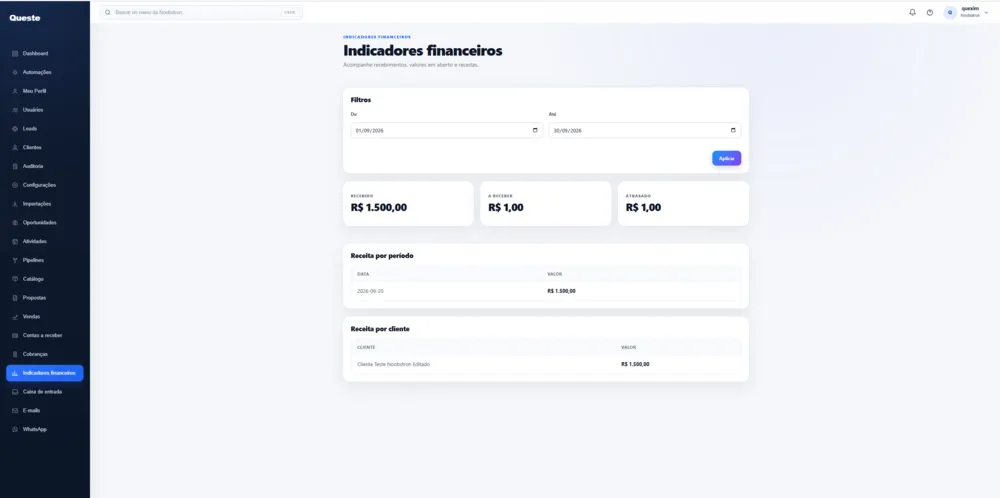Click the help icon beside the bell

(930, 12)
